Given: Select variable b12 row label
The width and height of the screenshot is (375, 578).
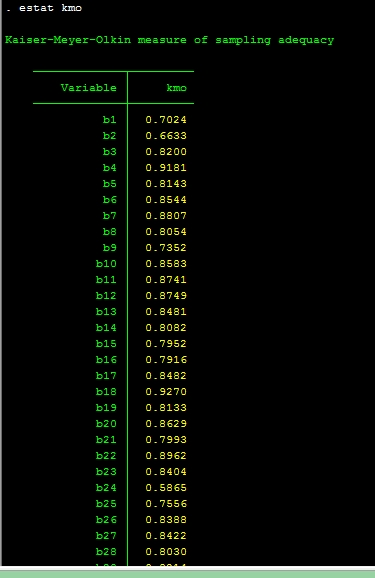Looking at the screenshot, I should (106, 296).
